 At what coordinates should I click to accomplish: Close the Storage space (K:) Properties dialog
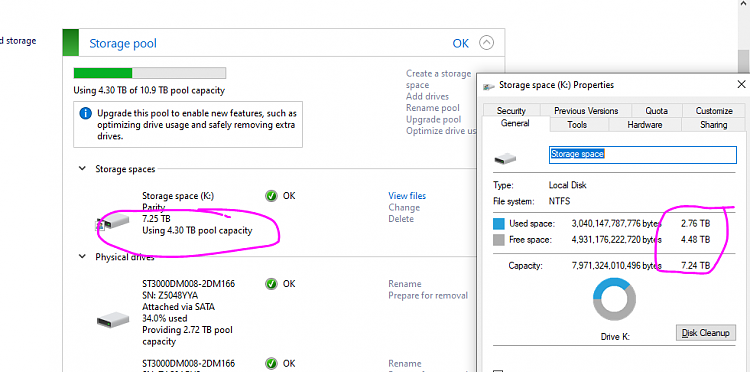pyautogui.click(x=741, y=85)
